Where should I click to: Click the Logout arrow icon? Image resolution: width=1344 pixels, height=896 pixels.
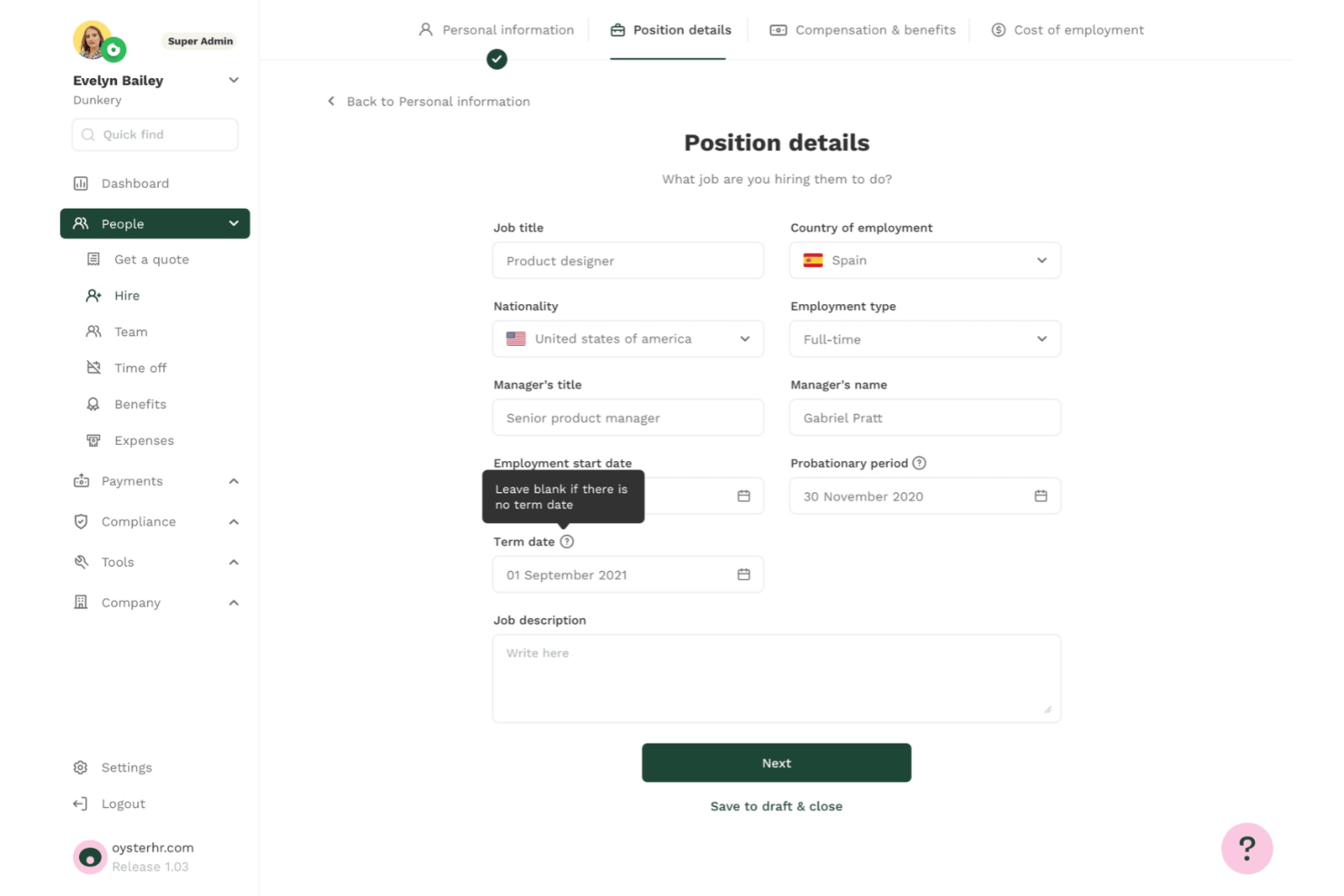[81, 804]
